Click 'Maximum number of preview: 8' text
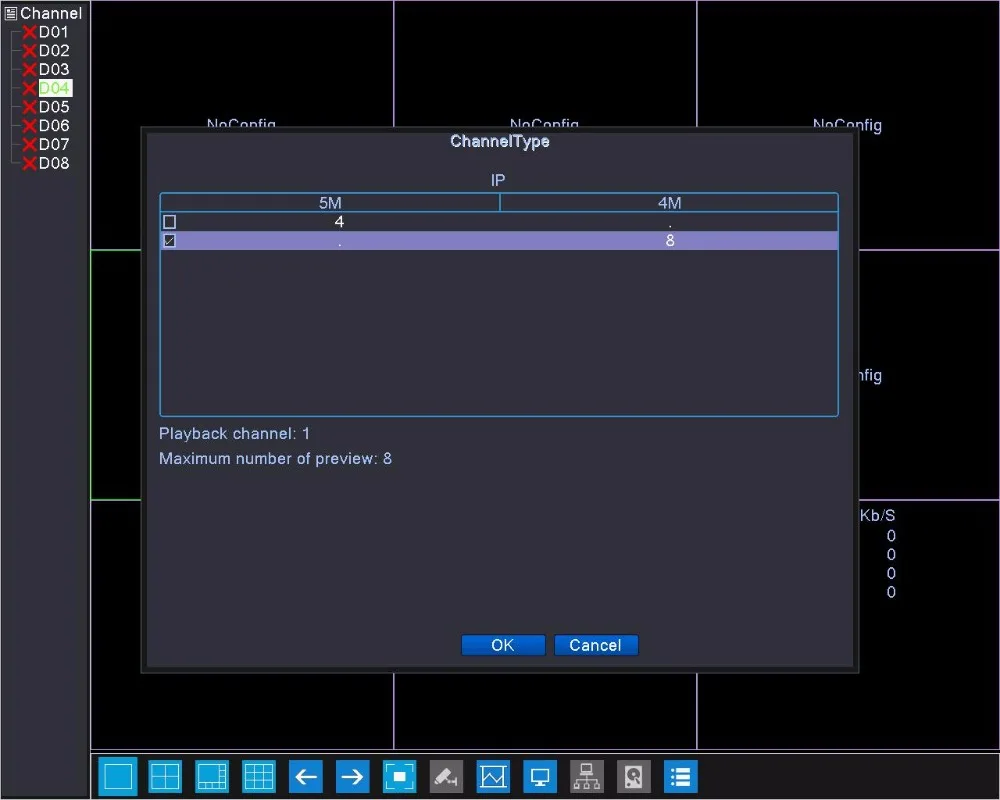 click(276, 459)
